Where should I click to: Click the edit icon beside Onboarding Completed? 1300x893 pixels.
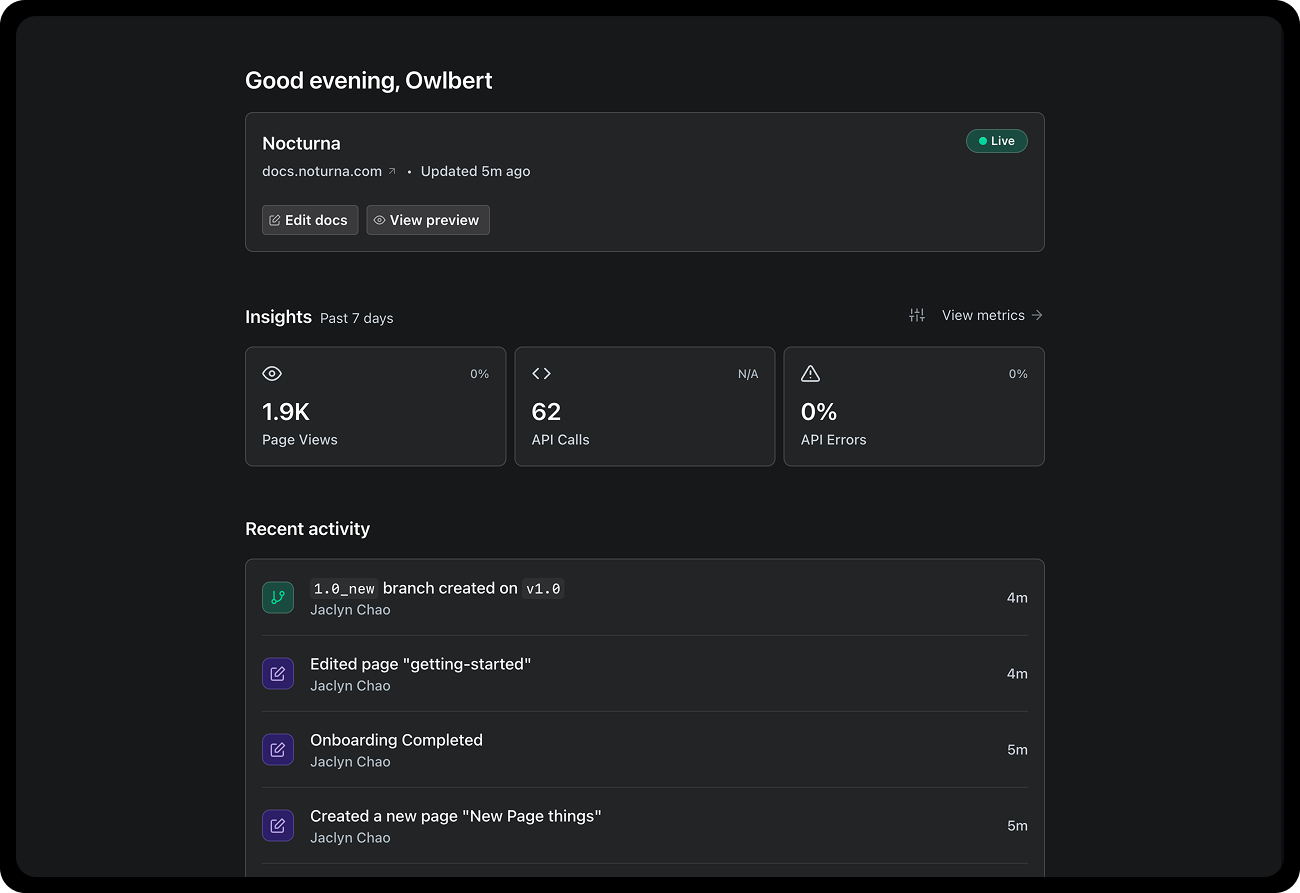pos(278,749)
